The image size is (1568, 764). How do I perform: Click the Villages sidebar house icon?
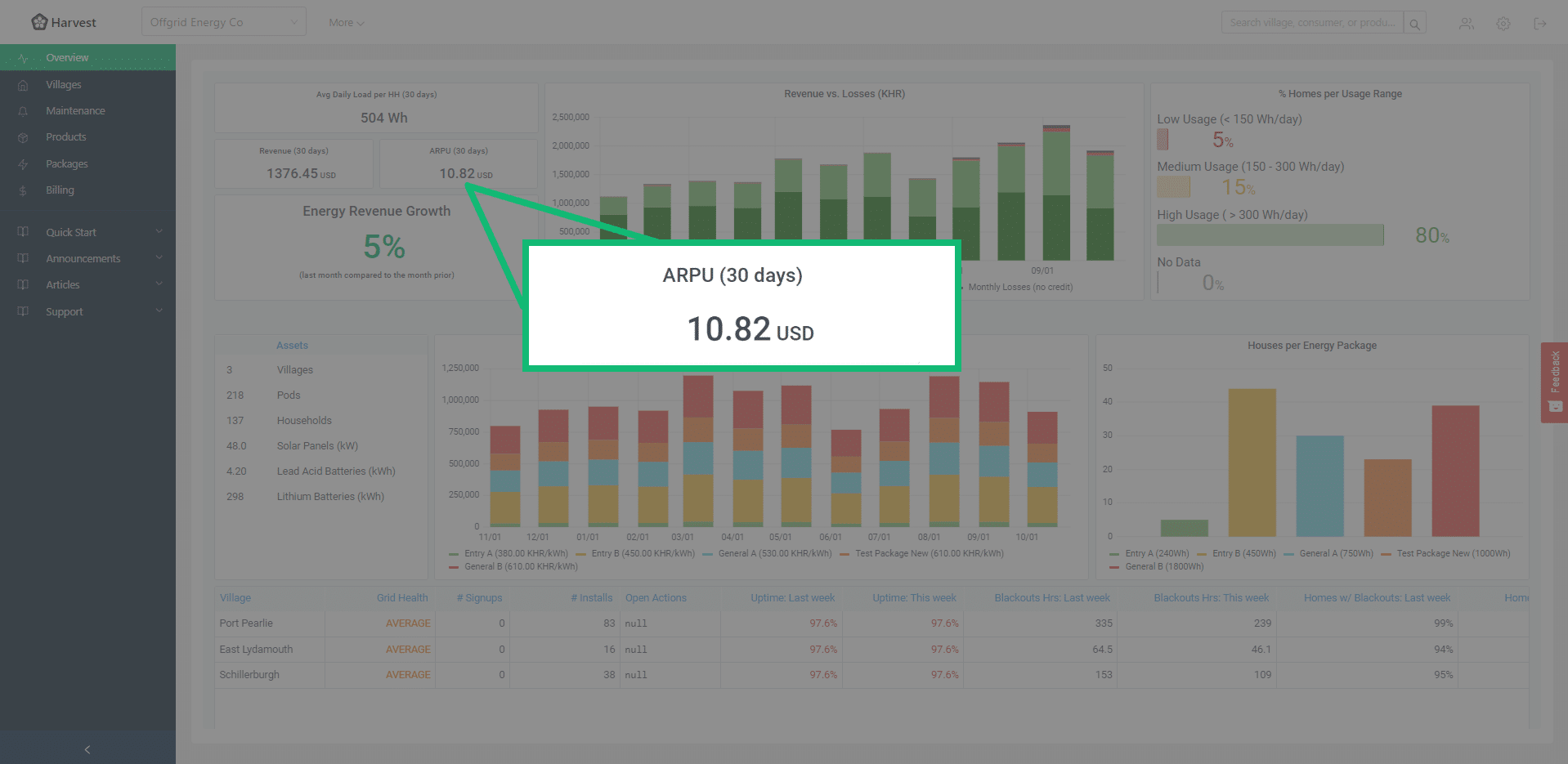pyautogui.click(x=23, y=85)
